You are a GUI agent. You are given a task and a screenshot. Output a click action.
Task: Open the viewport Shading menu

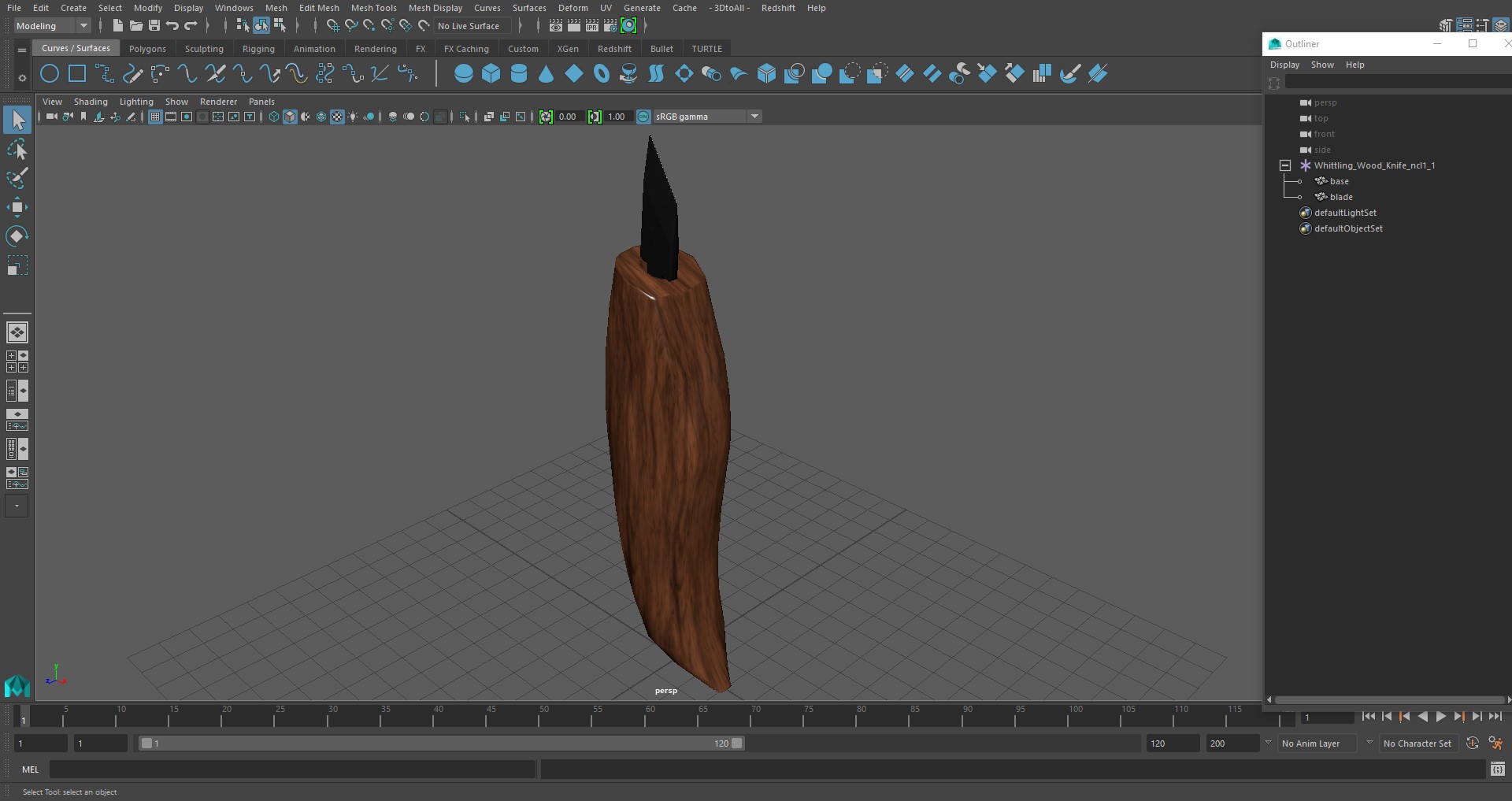click(91, 102)
